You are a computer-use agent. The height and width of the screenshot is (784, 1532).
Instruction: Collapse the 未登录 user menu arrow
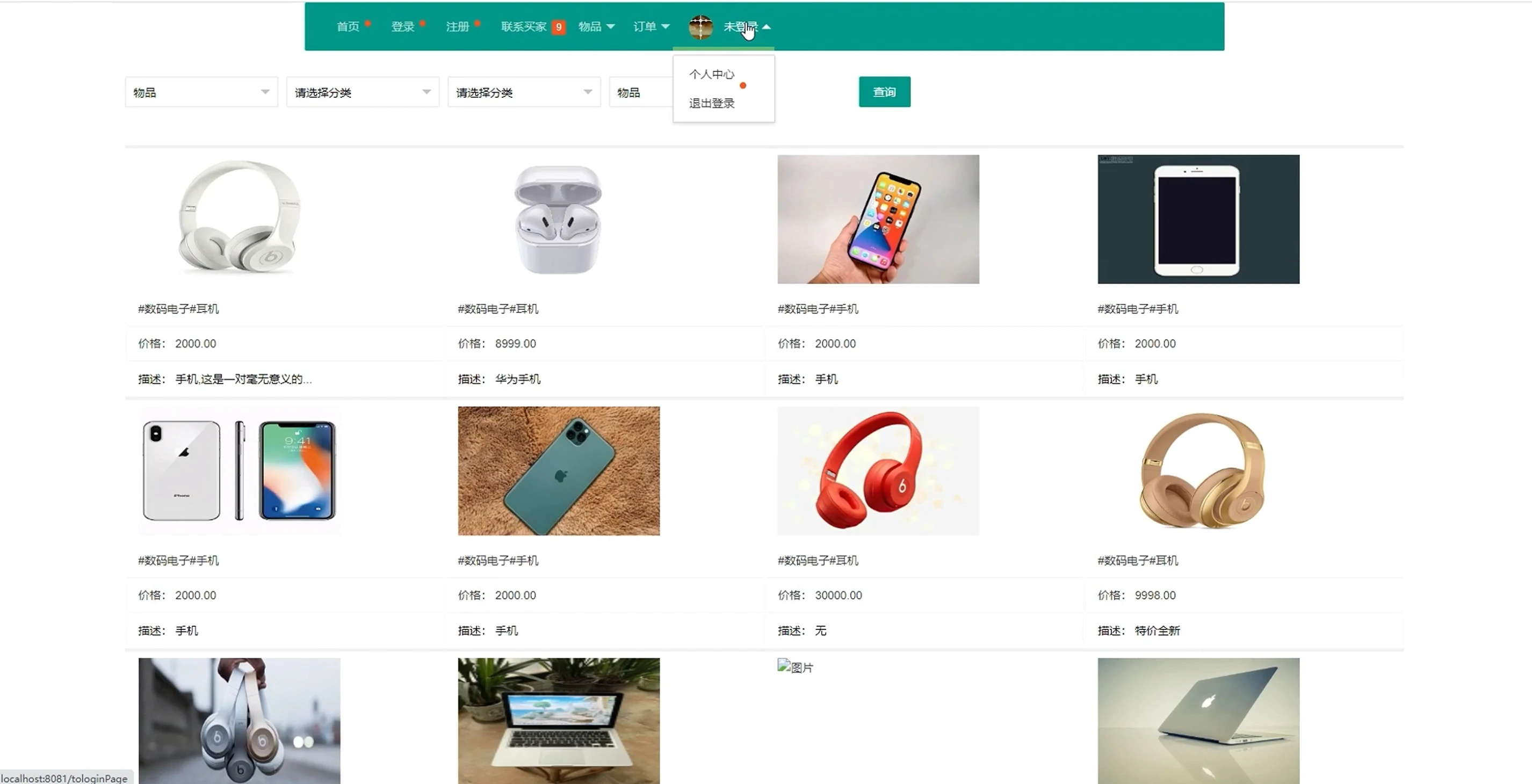click(x=766, y=27)
